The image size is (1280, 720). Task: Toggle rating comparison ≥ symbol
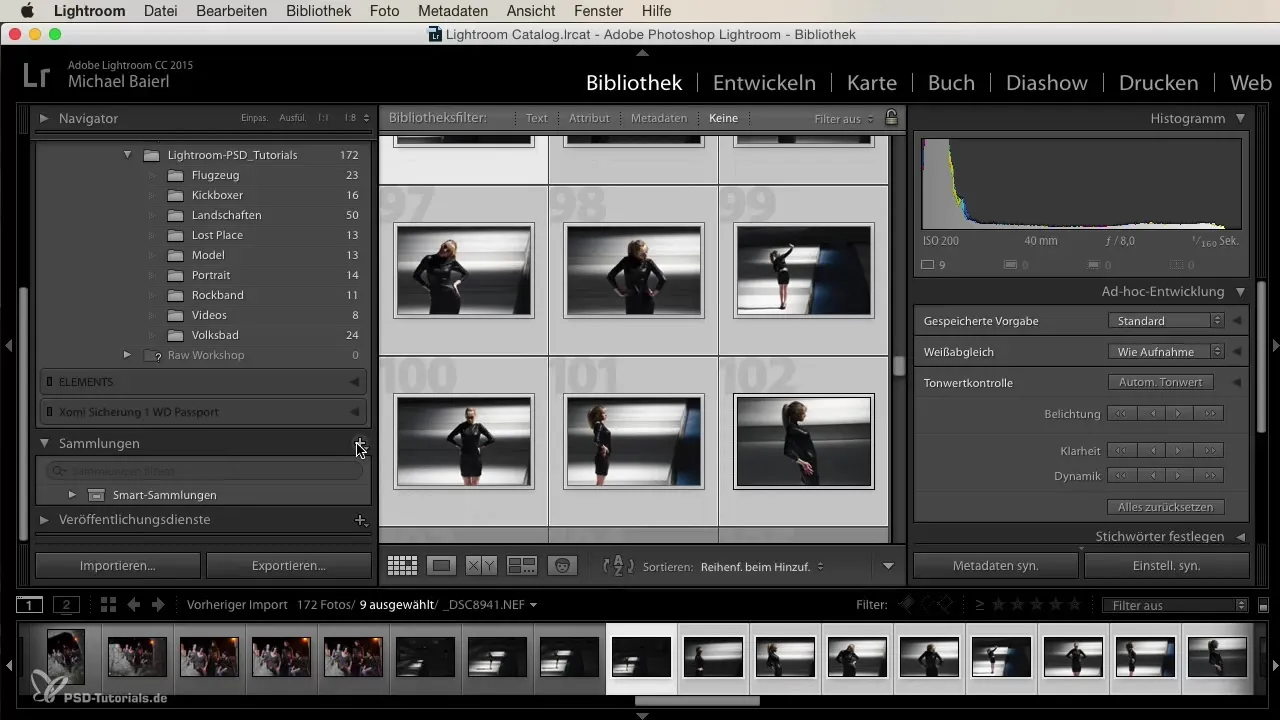pos(980,605)
